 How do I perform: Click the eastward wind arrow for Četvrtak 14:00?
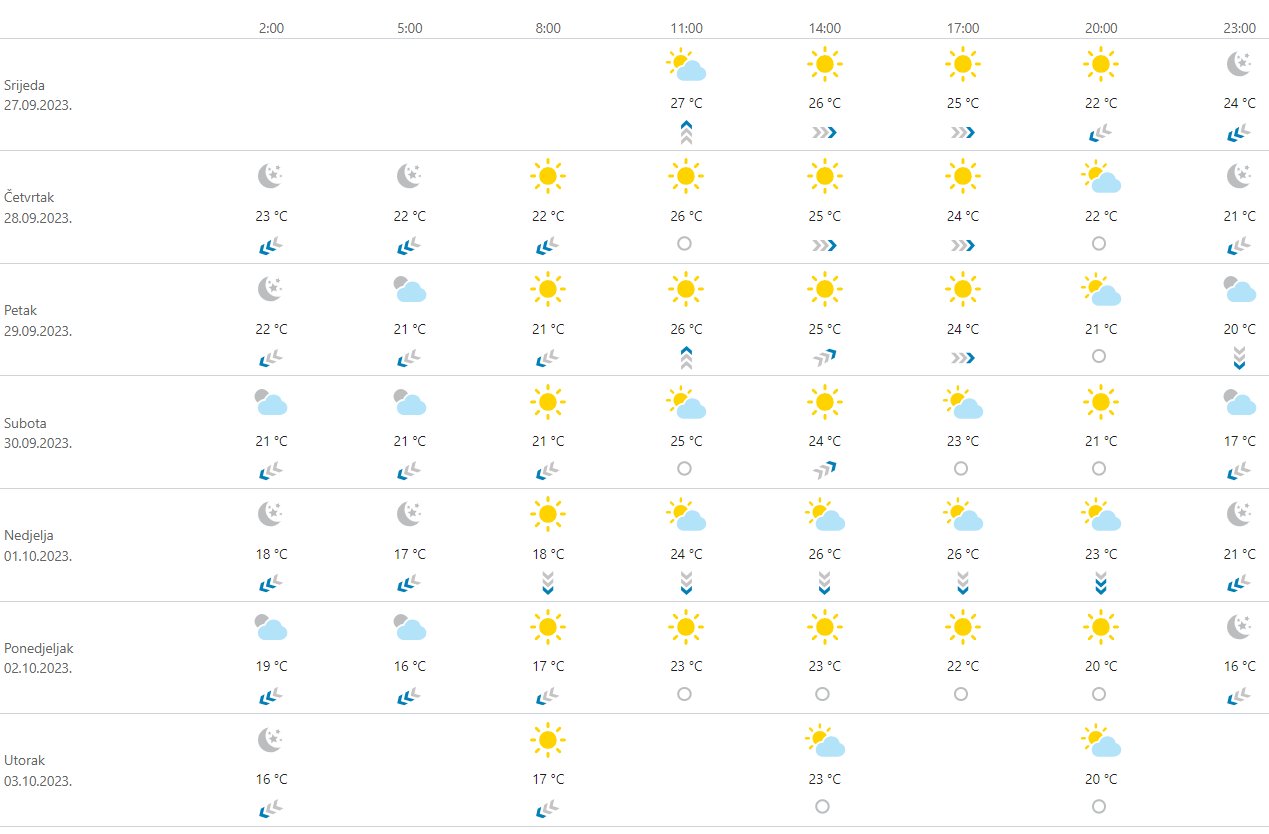point(824,245)
